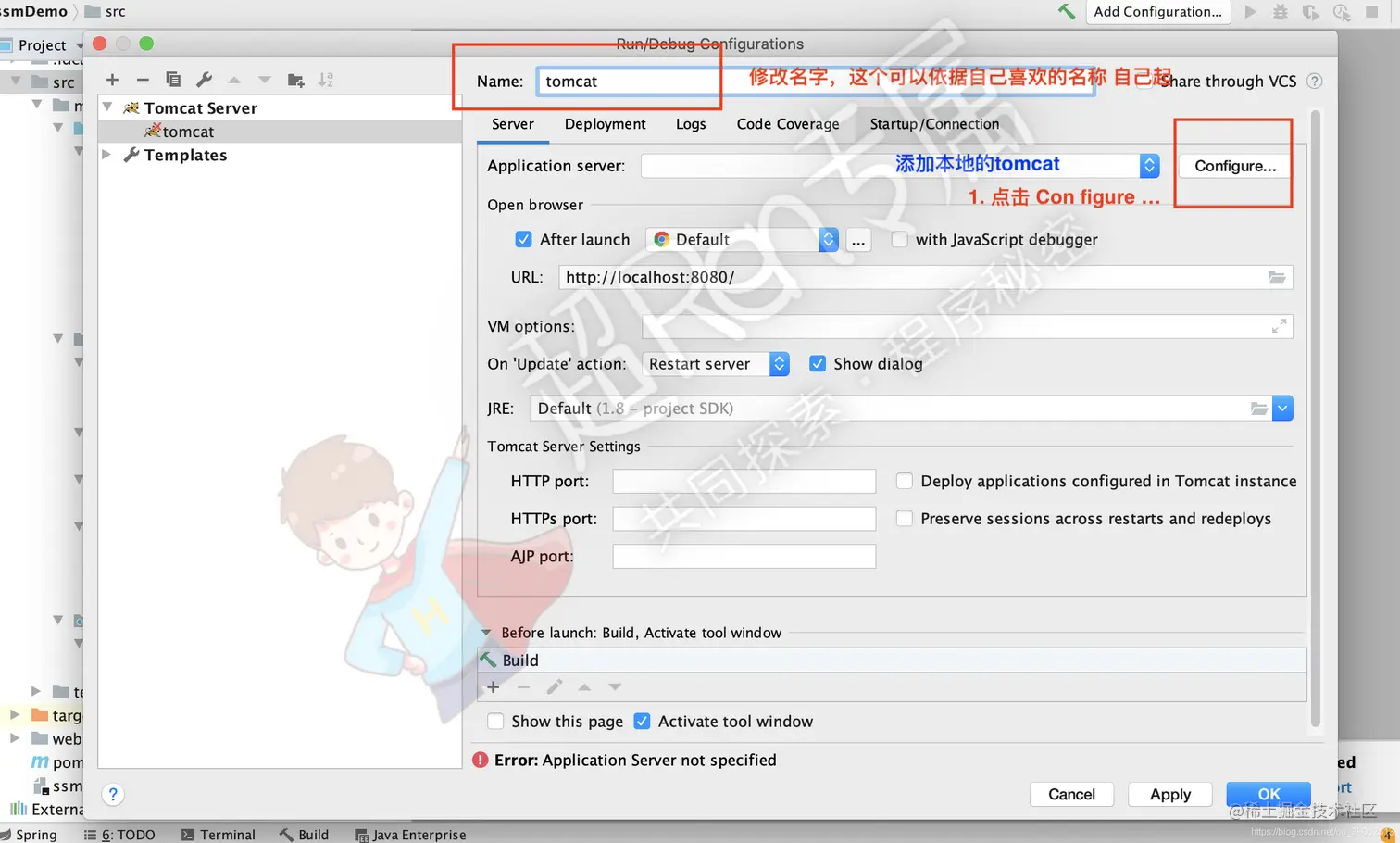
Task: Enable with JavaScript debugger checkbox
Action: point(899,239)
